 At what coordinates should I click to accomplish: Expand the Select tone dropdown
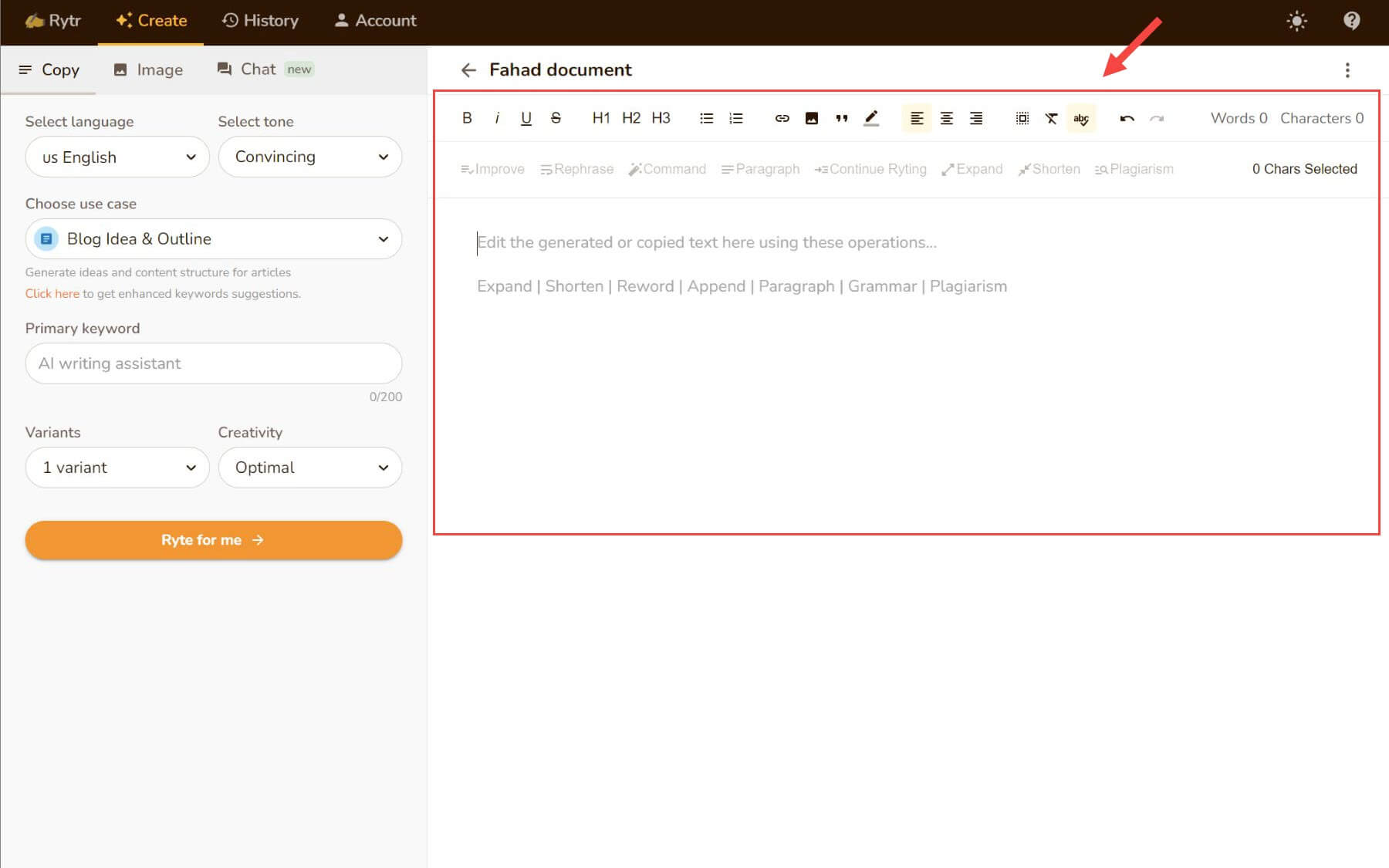(x=310, y=157)
